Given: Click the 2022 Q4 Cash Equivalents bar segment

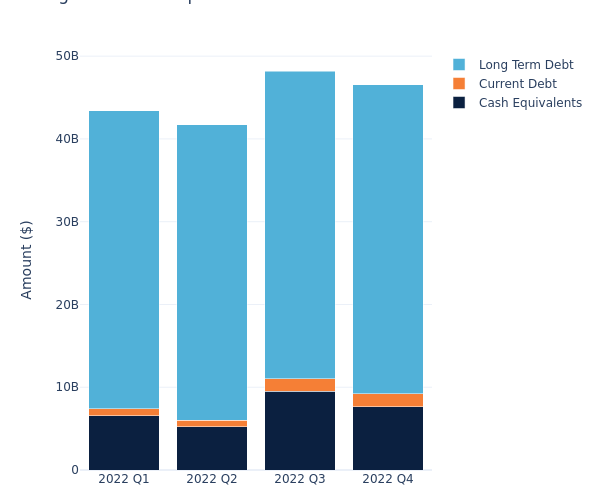Looking at the screenshot, I should [x=388, y=438].
